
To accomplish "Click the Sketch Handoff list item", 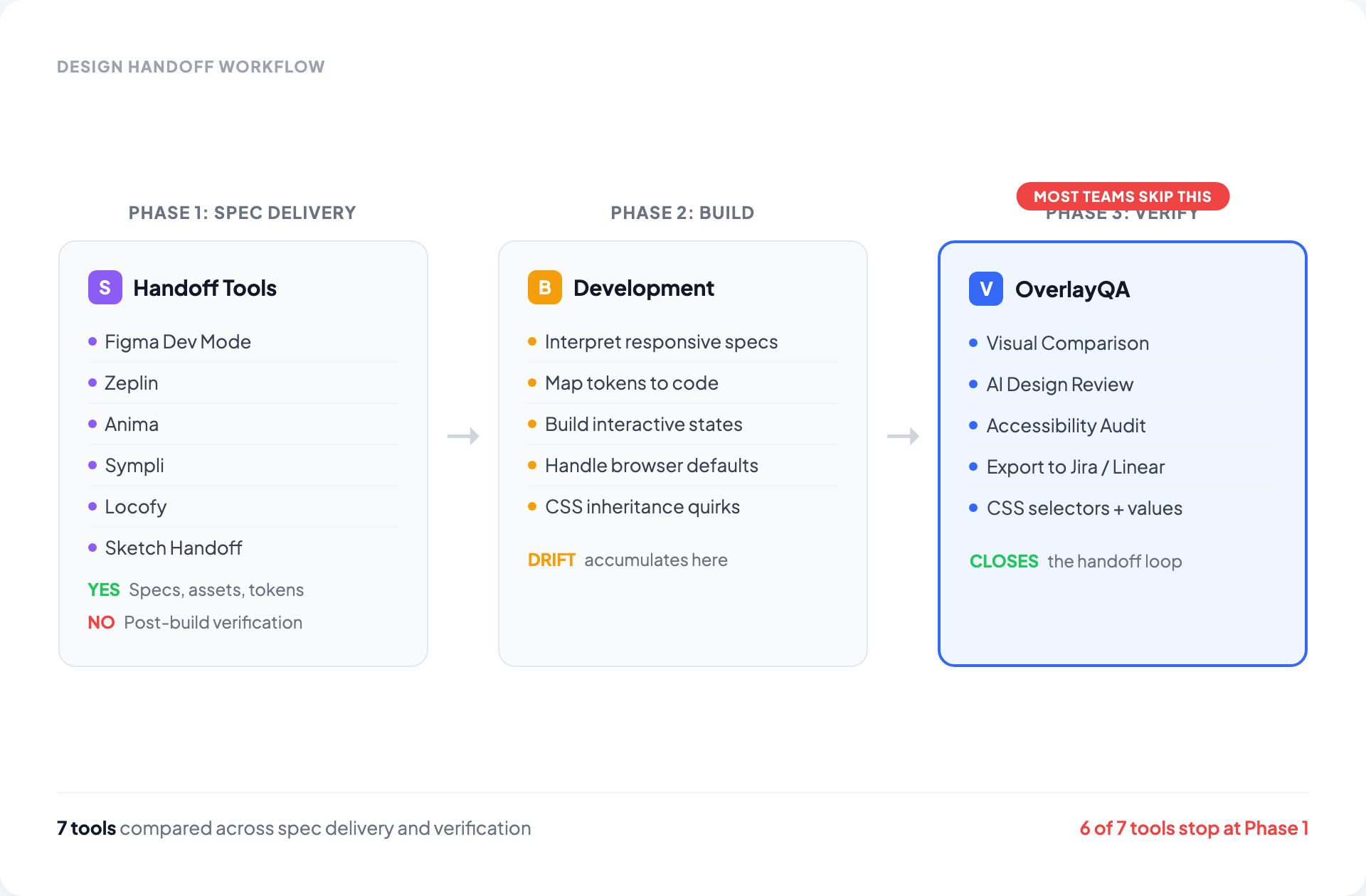I will coord(243,548).
